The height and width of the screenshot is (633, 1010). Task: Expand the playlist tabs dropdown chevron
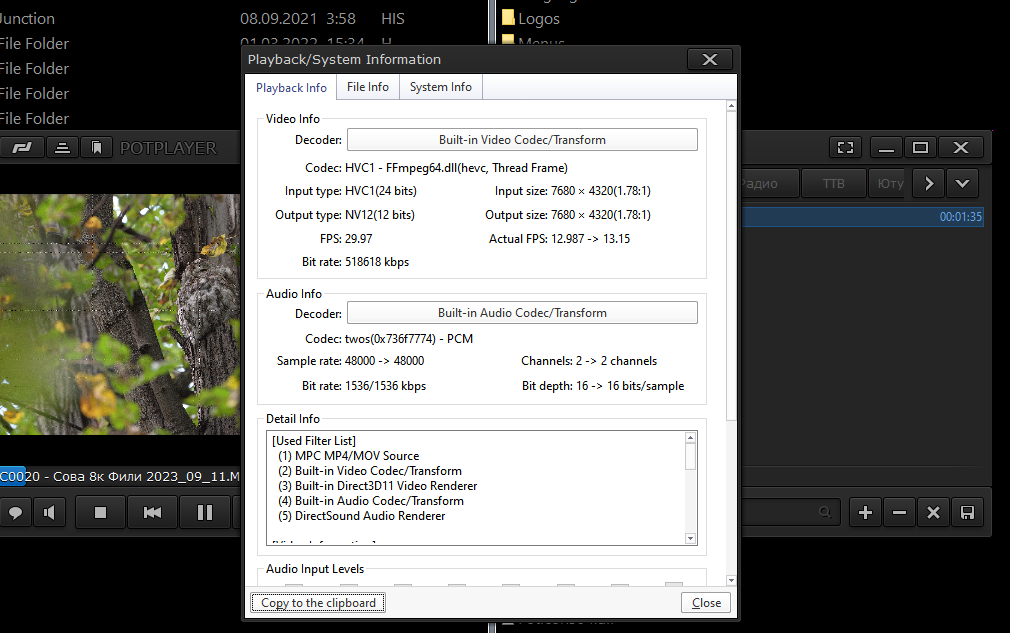pos(962,184)
